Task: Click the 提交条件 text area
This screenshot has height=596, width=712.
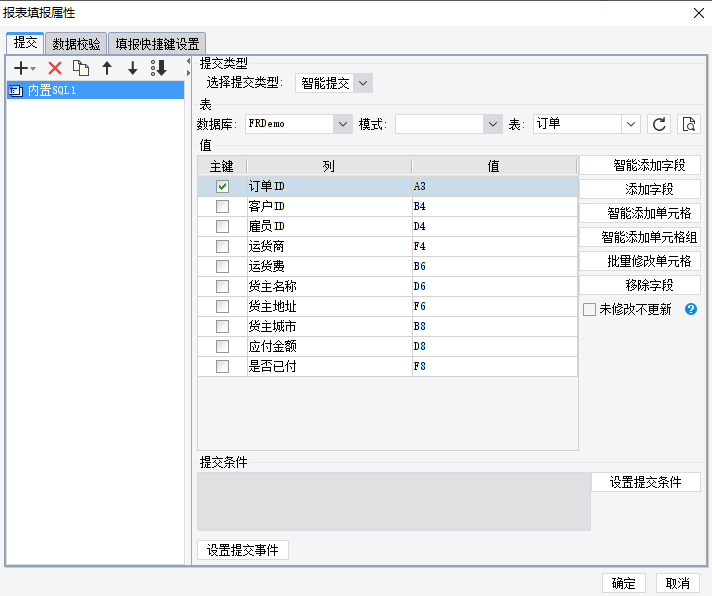Action: tap(394, 502)
